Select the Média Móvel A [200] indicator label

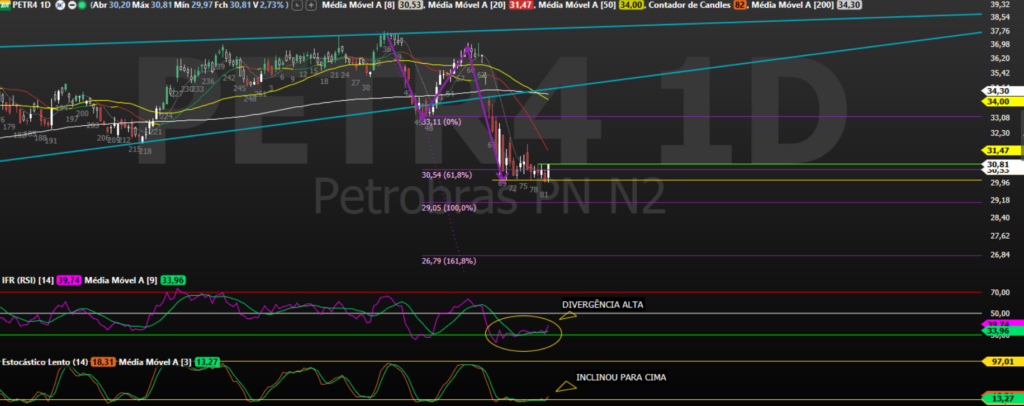[793, 5]
